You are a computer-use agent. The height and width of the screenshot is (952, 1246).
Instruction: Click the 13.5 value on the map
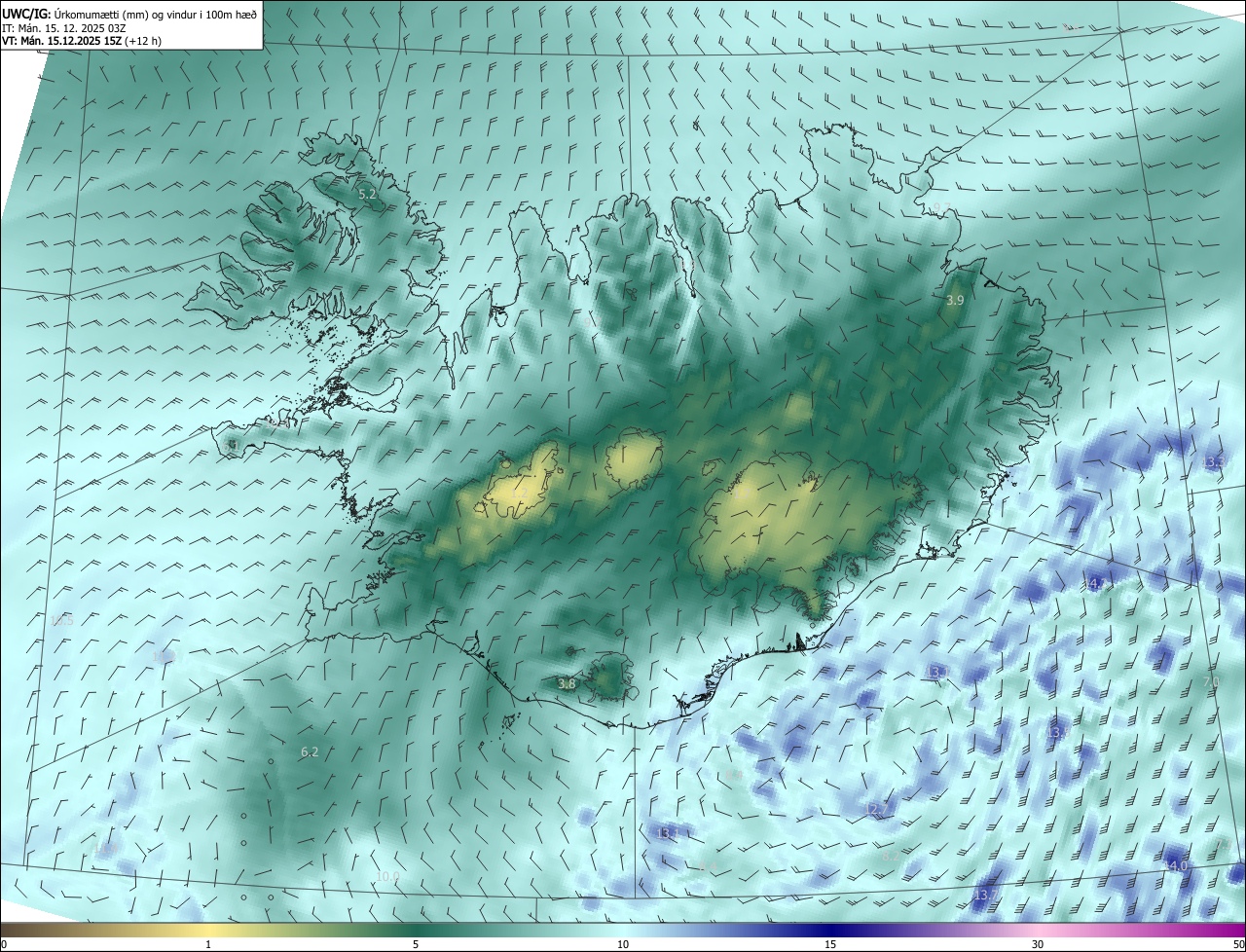1058,731
